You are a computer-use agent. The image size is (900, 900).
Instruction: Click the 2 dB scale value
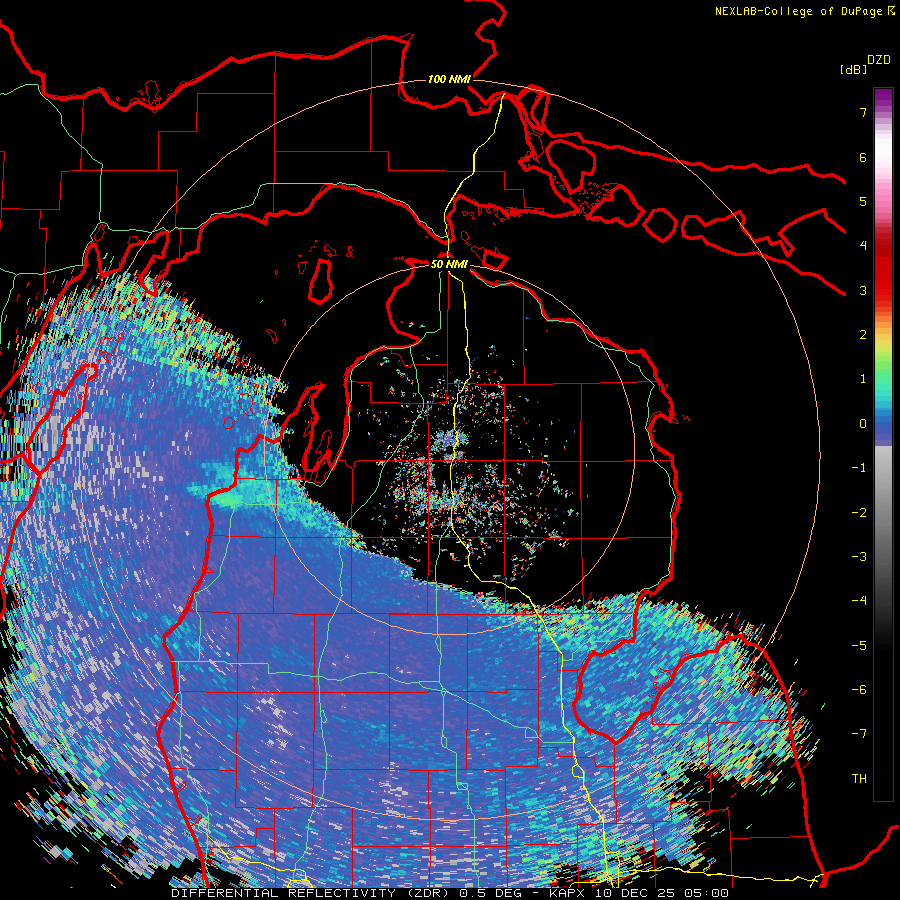pyautogui.click(x=863, y=335)
